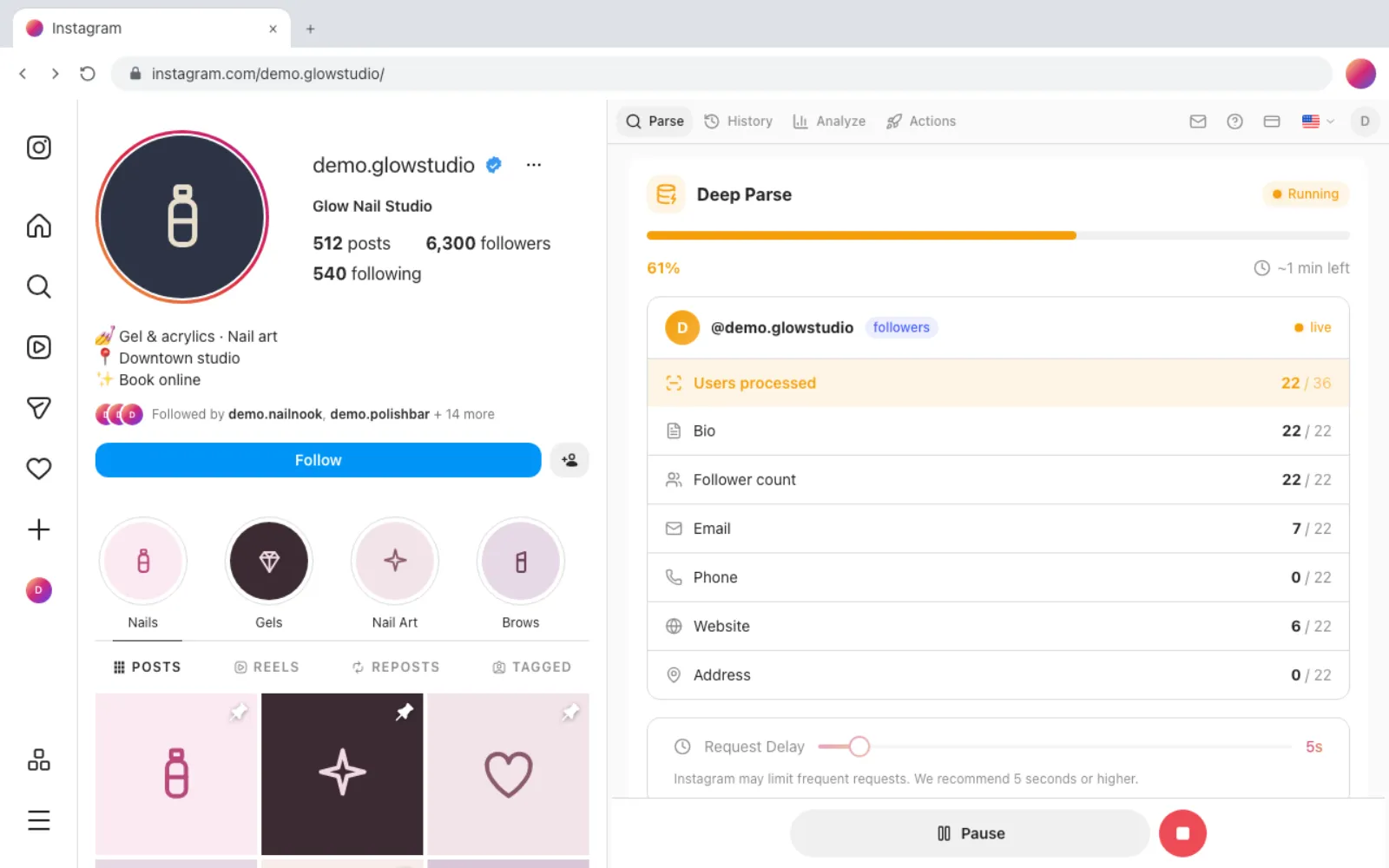Click the profile picture of demo.glowstudio
This screenshot has width=1389, height=868.
point(182,217)
